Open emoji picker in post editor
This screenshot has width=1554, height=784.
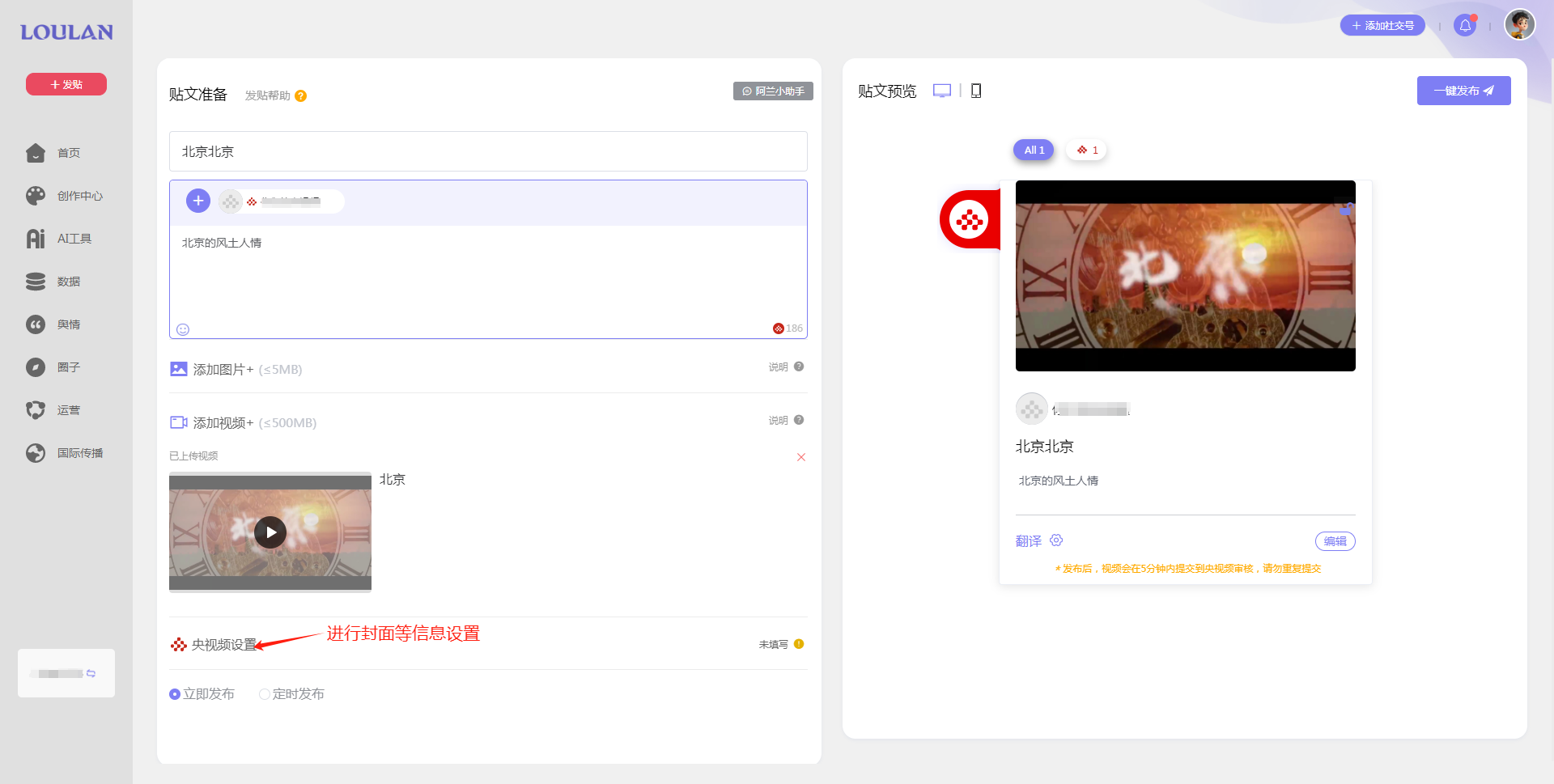(183, 329)
